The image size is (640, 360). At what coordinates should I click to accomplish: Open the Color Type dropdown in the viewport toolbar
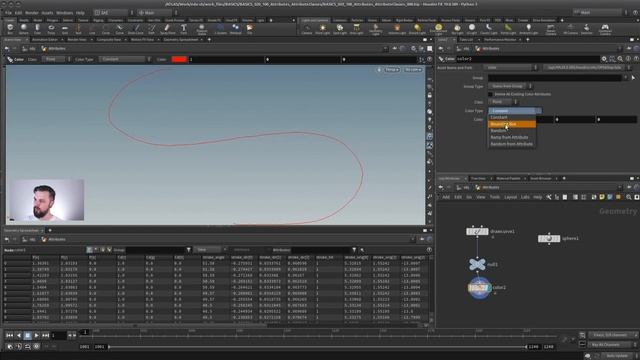pos(125,59)
